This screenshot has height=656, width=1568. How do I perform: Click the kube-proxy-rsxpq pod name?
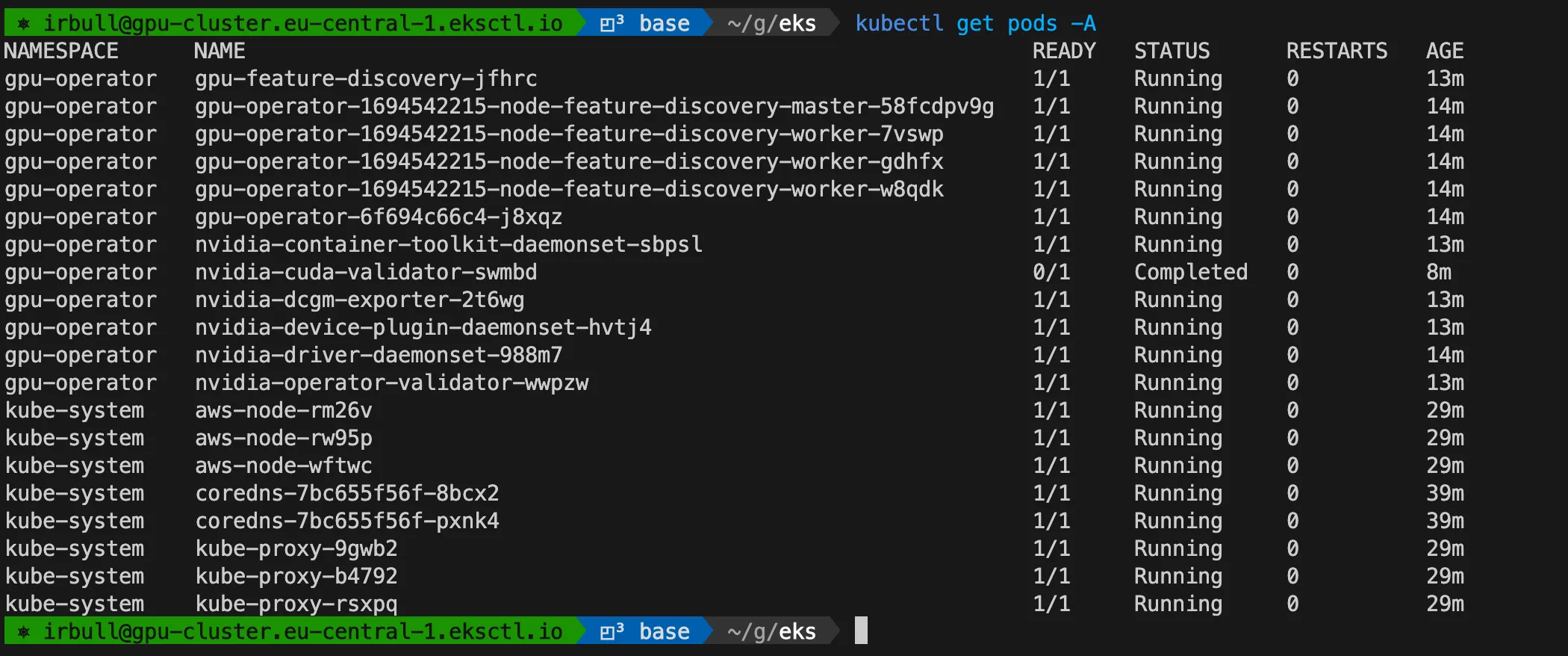tap(296, 604)
